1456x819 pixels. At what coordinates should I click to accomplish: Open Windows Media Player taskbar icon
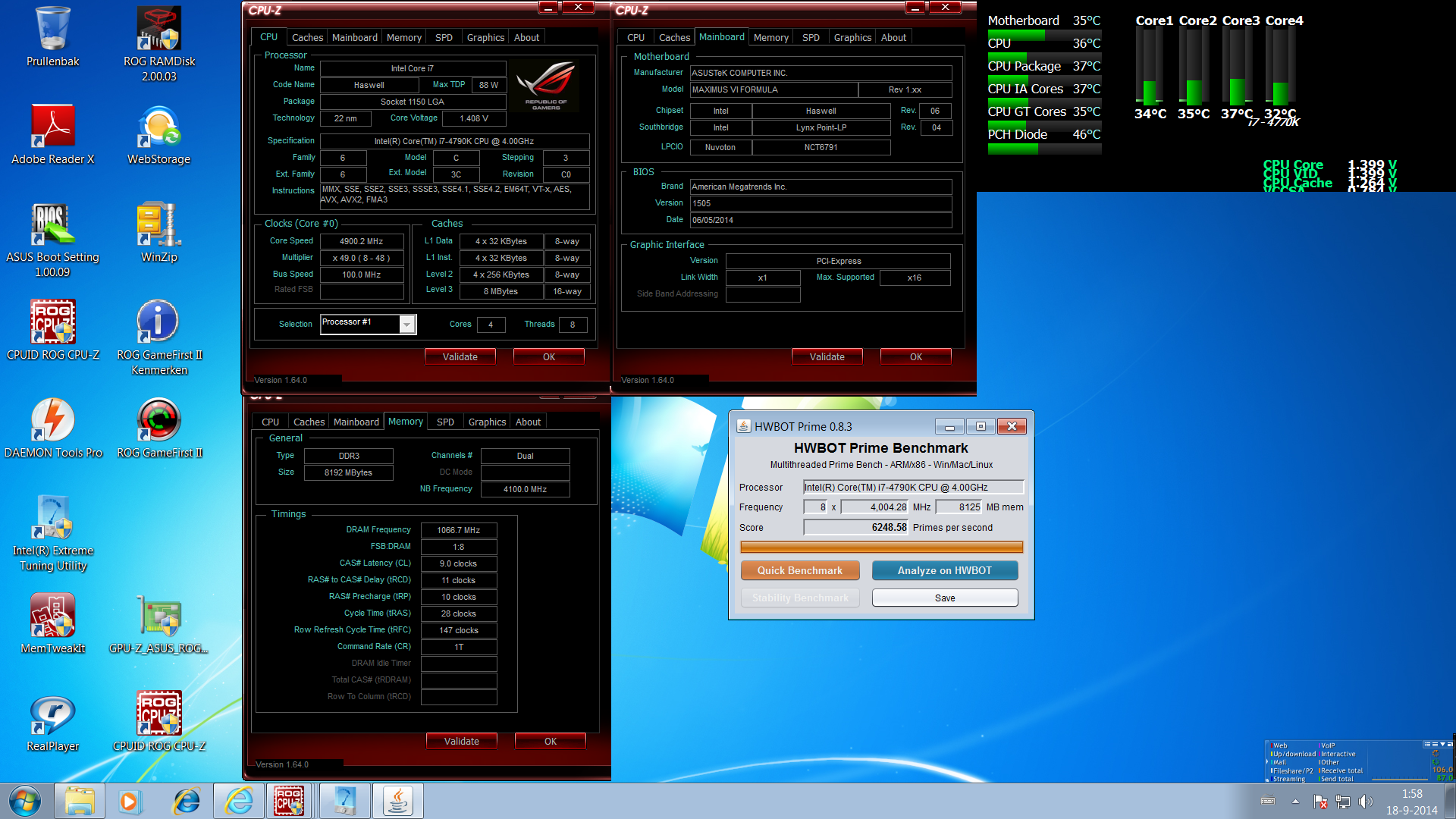coord(129,801)
